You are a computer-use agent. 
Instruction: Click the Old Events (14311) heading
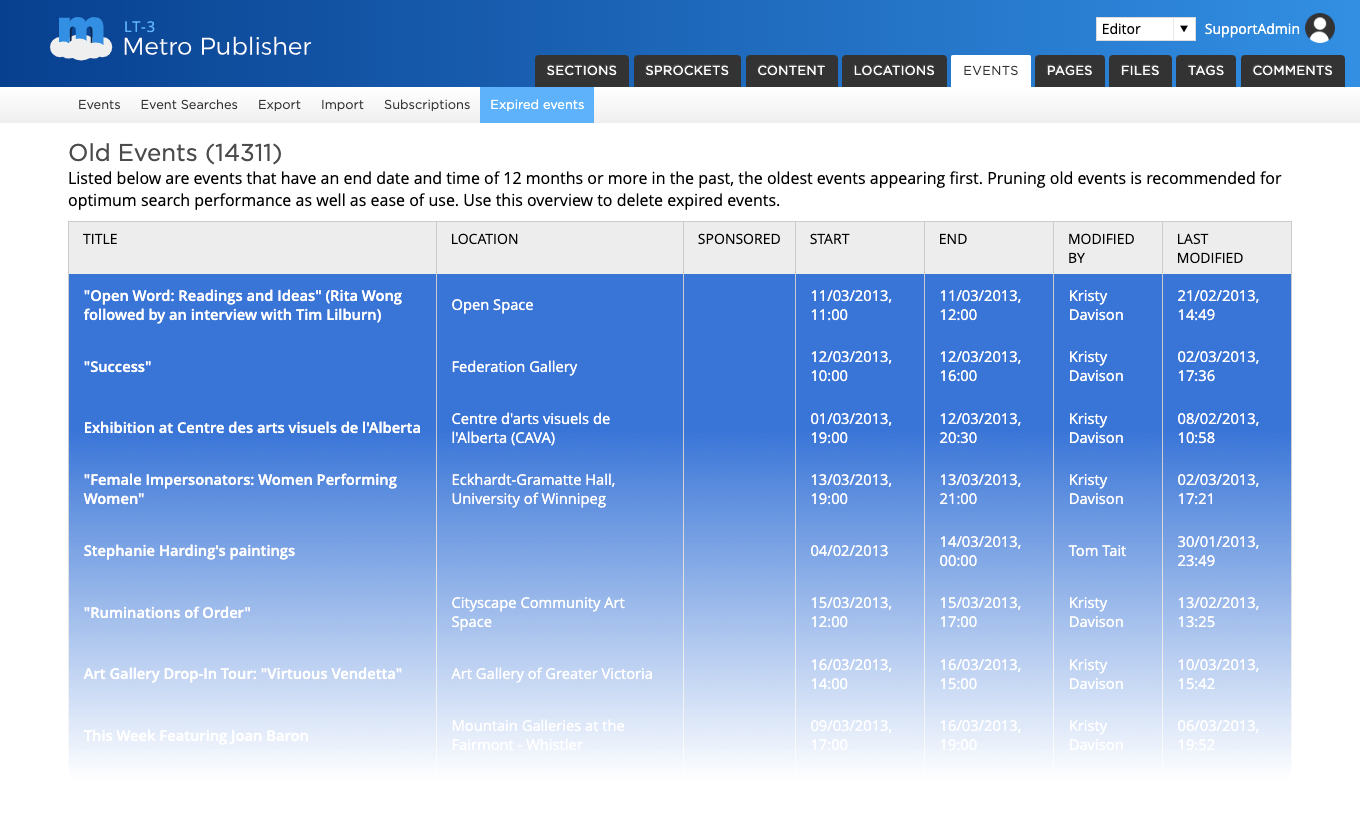coord(175,153)
